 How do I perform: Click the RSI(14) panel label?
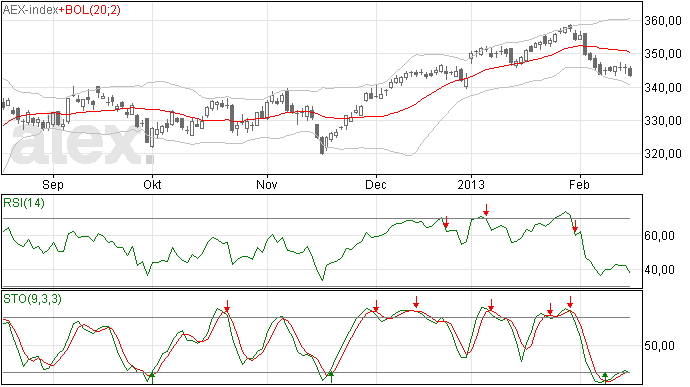(x=24, y=203)
